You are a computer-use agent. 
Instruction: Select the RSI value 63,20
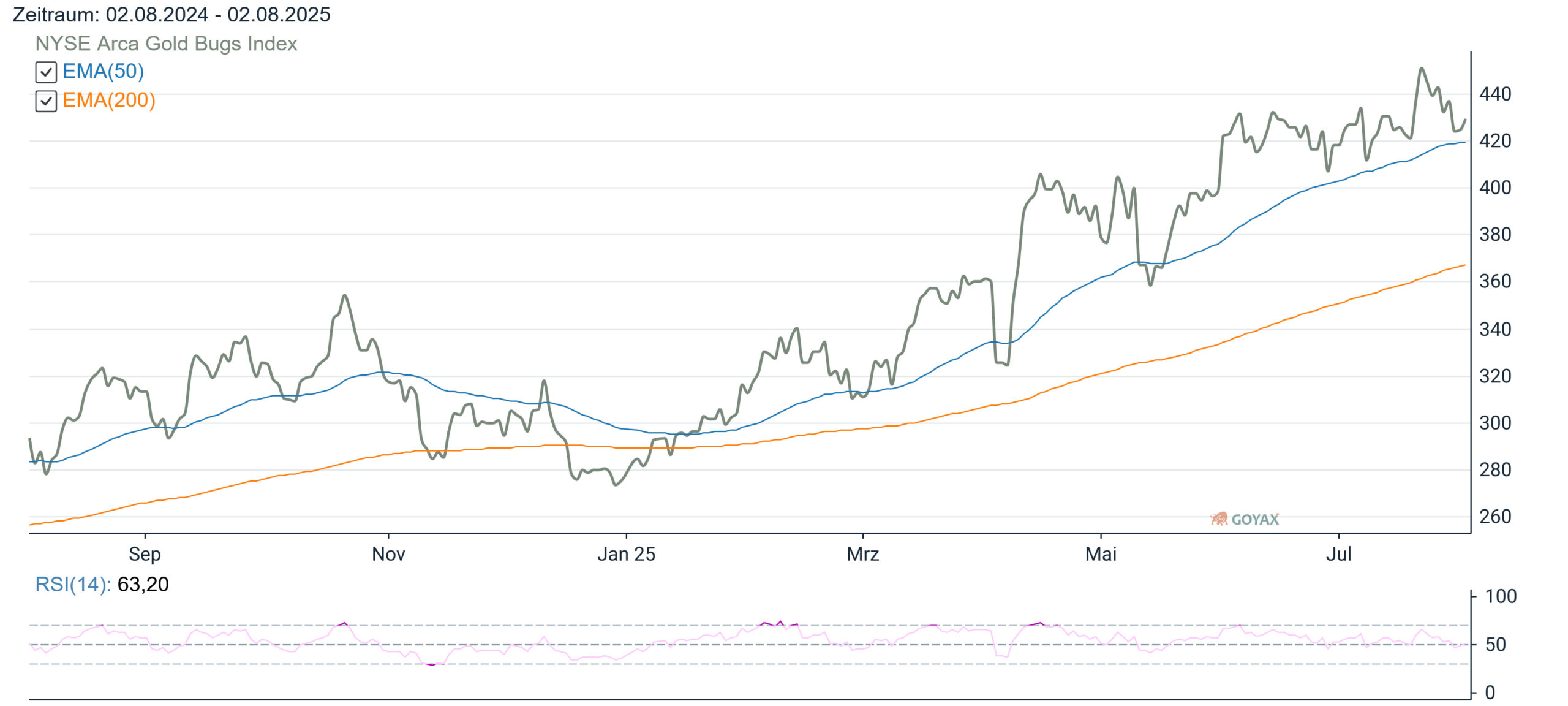click(143, 584)
